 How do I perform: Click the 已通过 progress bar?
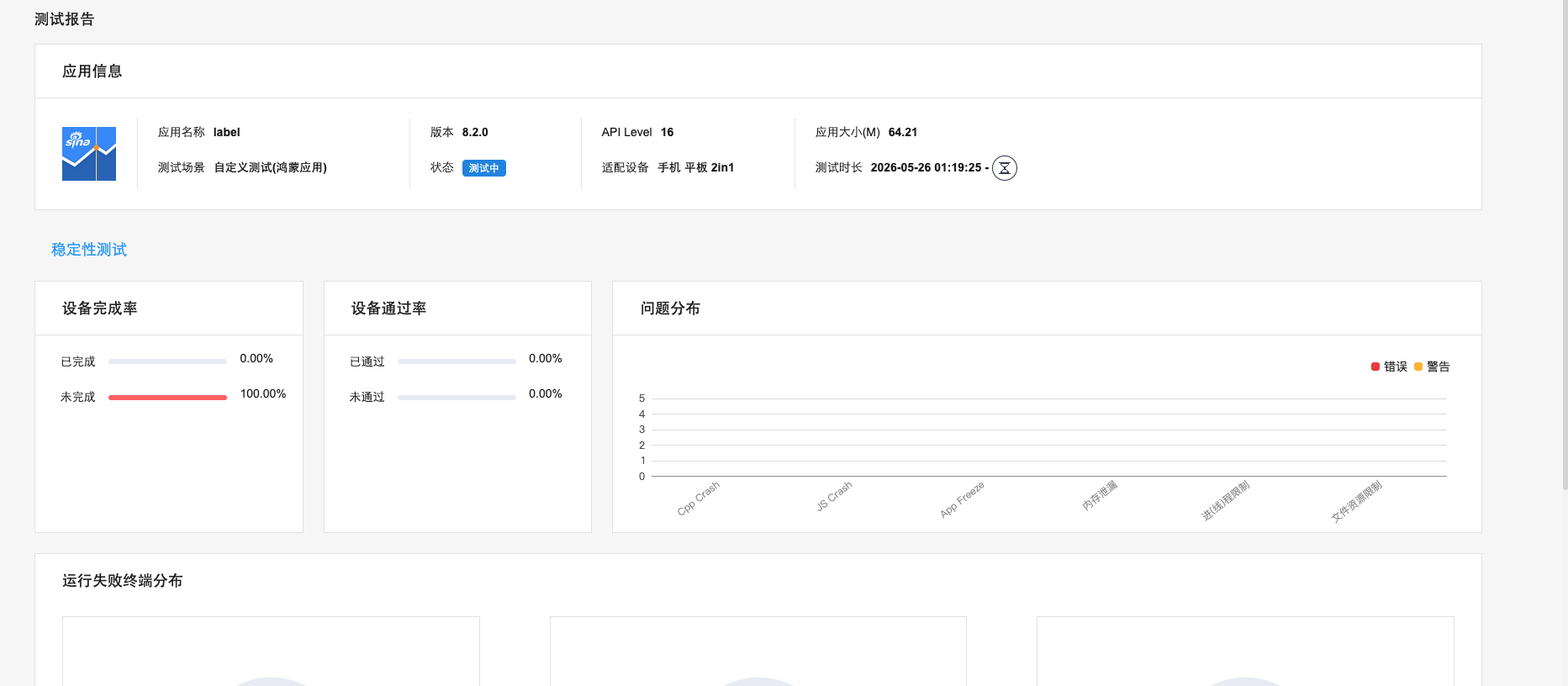pos(457,361)
